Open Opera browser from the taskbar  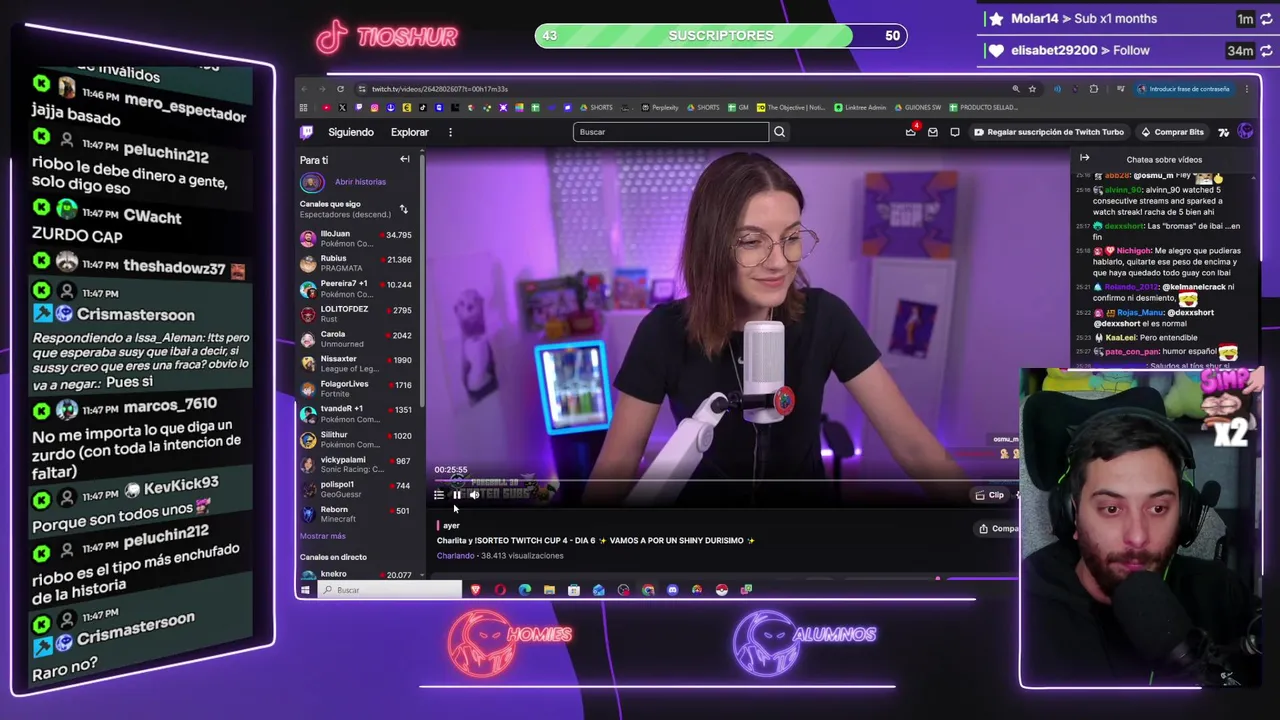tap(500, 590)
